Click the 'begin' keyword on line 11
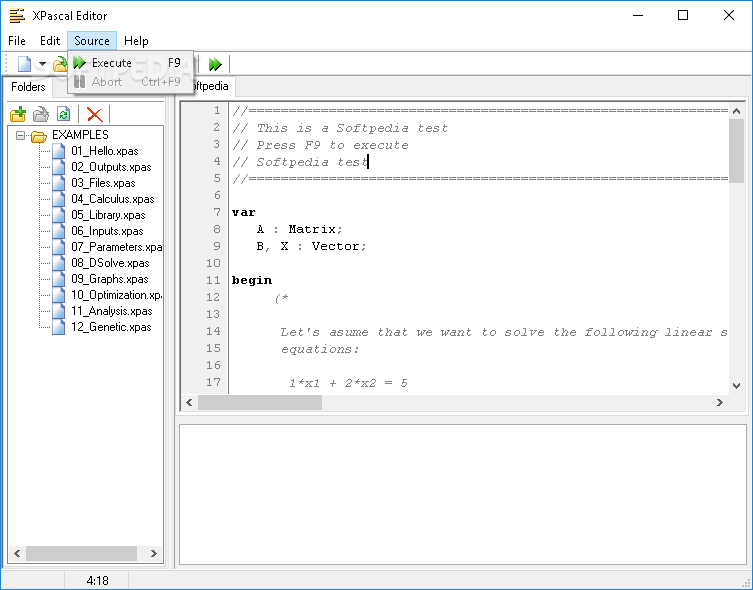This screenshot has width=753, height=590. (x=252, y=280)
